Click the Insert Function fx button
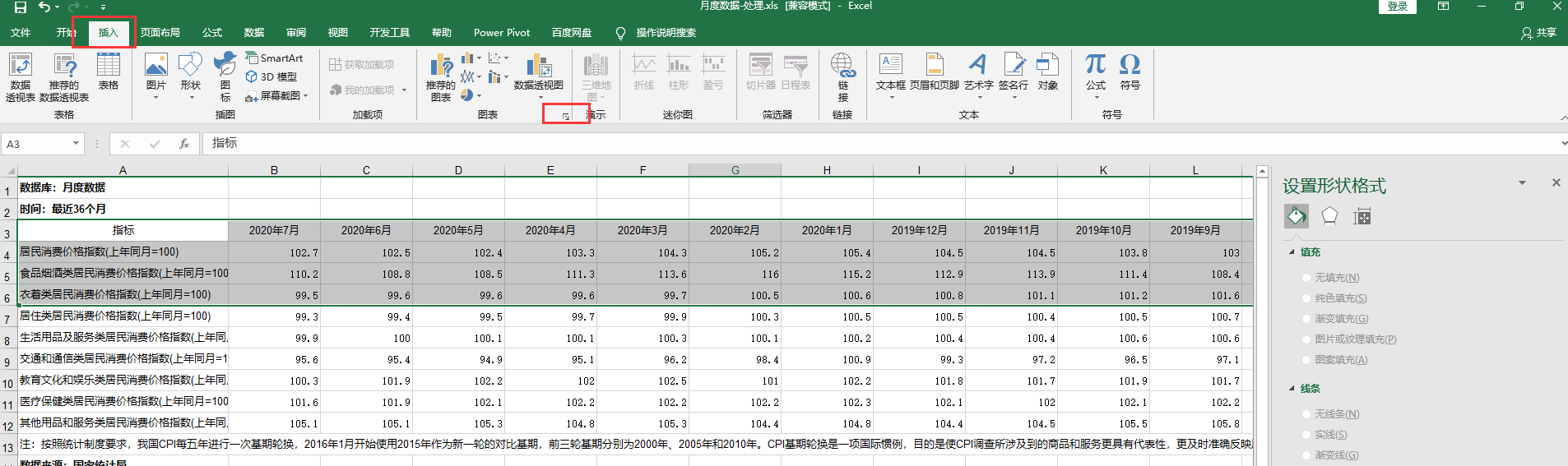The height and width of the screenshot is (466, 1568). (x=184, y=144)
